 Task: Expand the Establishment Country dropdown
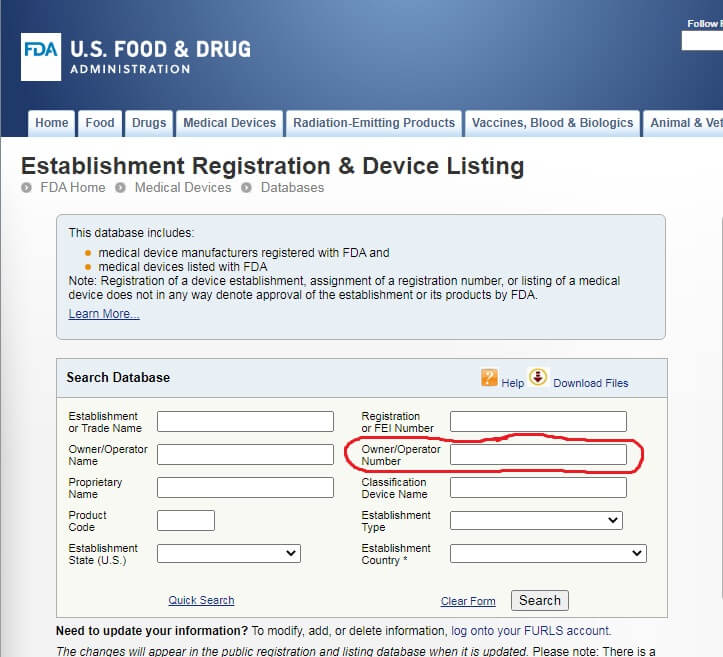point(548,553)
